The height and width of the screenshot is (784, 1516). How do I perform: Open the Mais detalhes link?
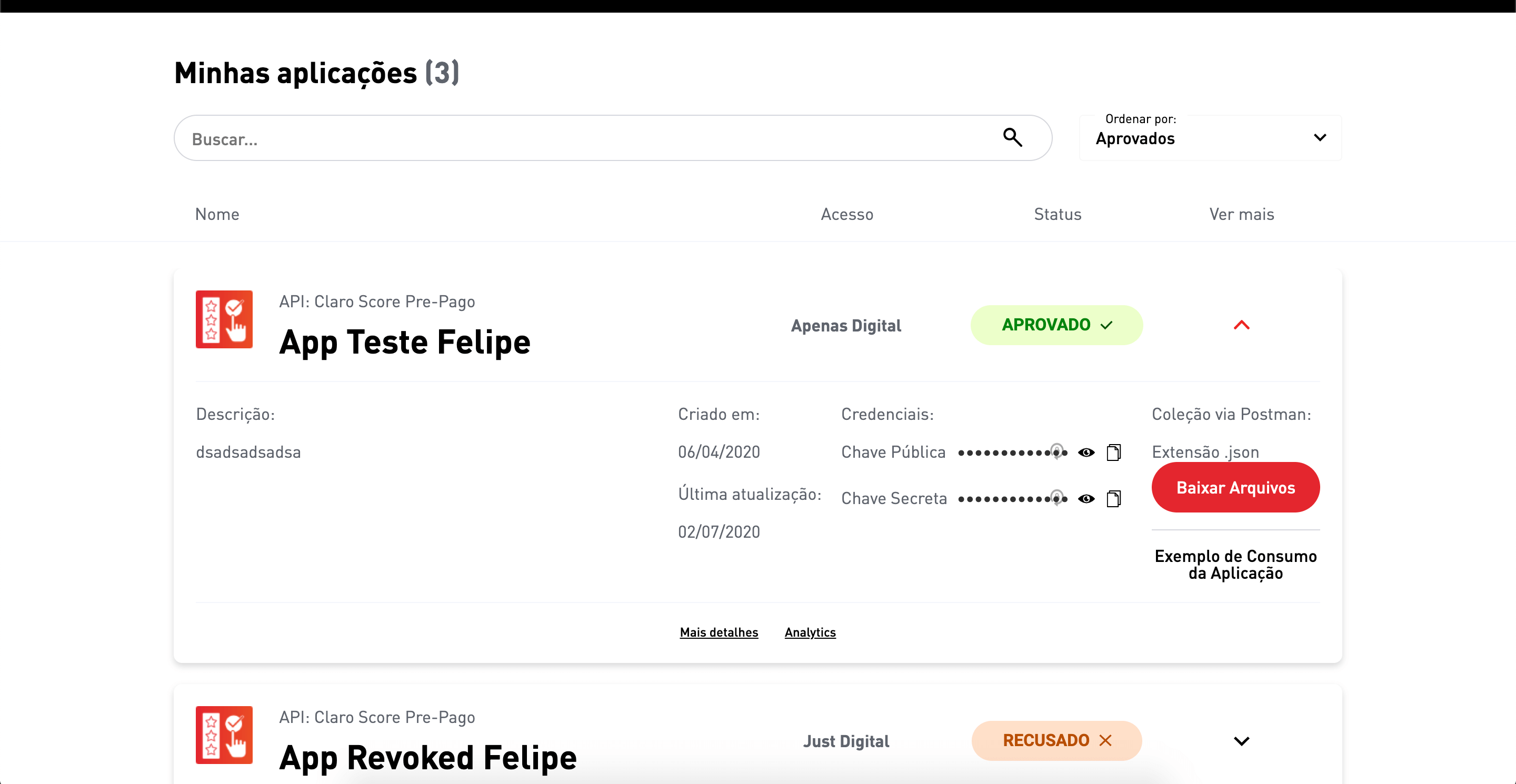(719, 632)
